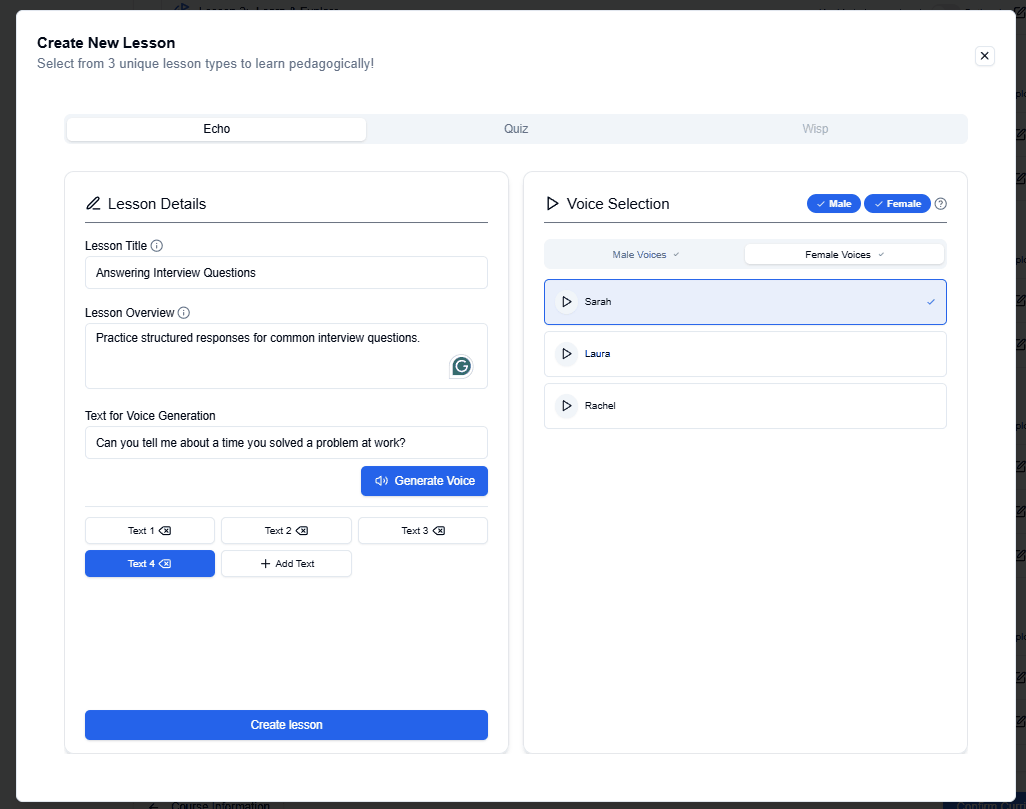
Task: Select the Laura voice option
Action: coord(745,354)
